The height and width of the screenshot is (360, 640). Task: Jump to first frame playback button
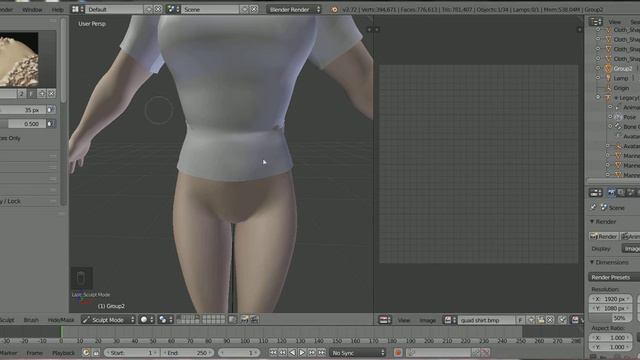[273, 353]
